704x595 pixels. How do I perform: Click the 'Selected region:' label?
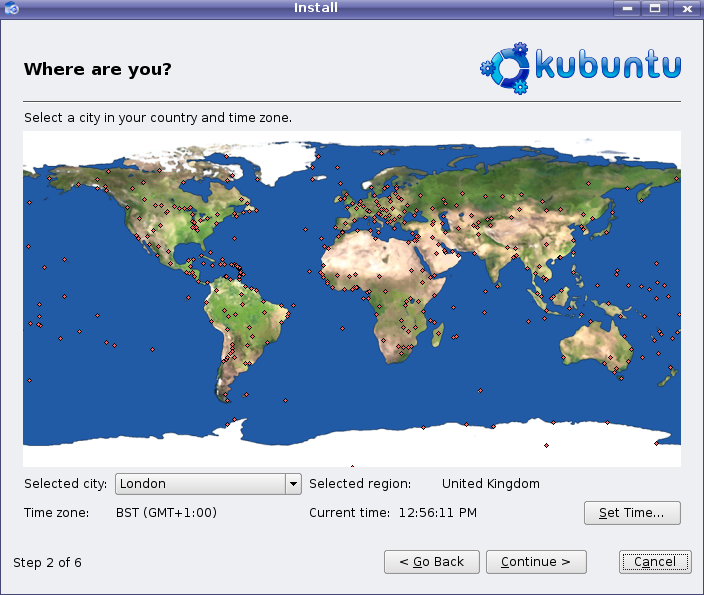(360, 484)
